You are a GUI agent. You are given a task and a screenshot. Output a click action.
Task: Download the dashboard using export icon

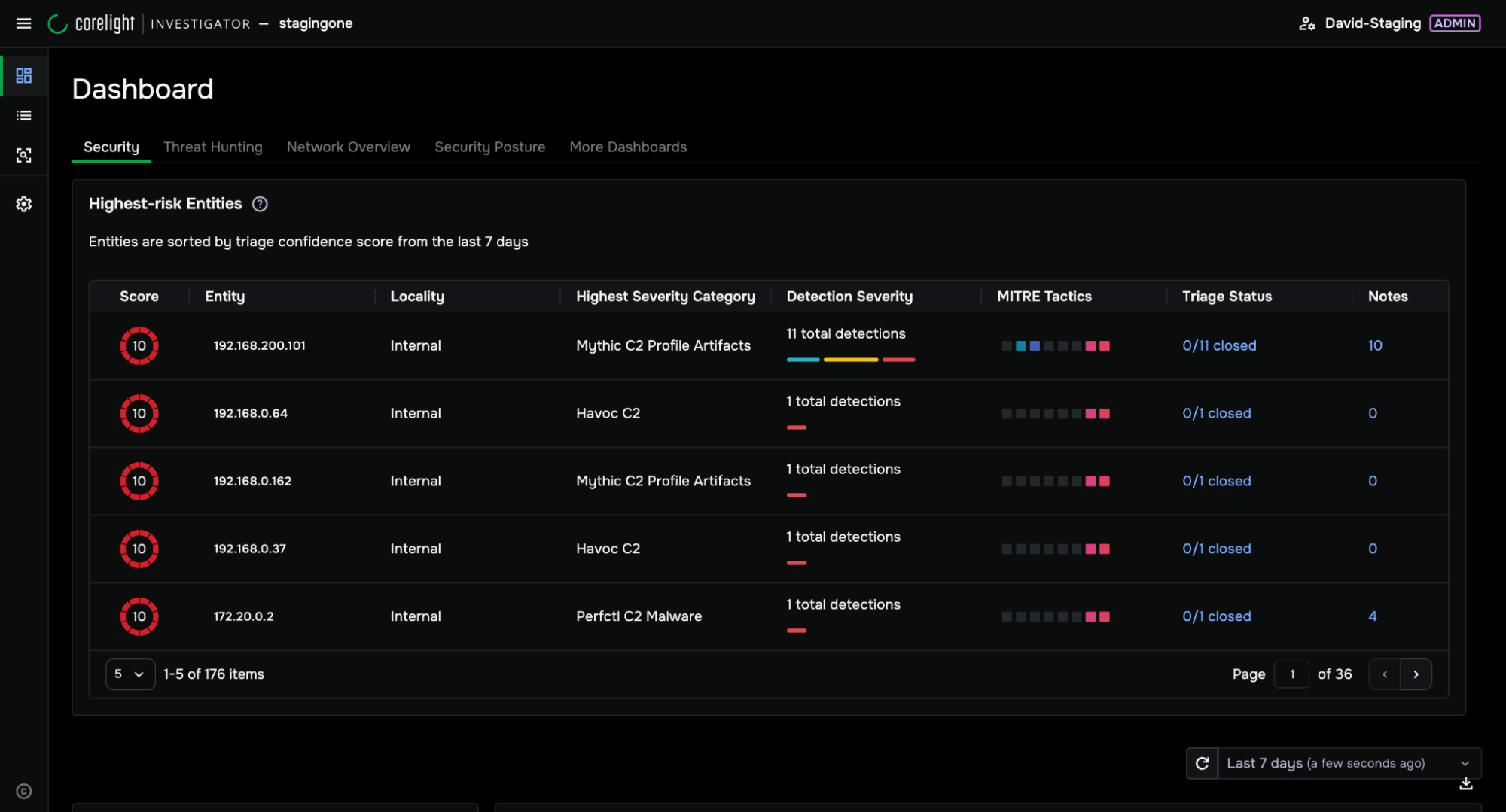[1466, 784]
